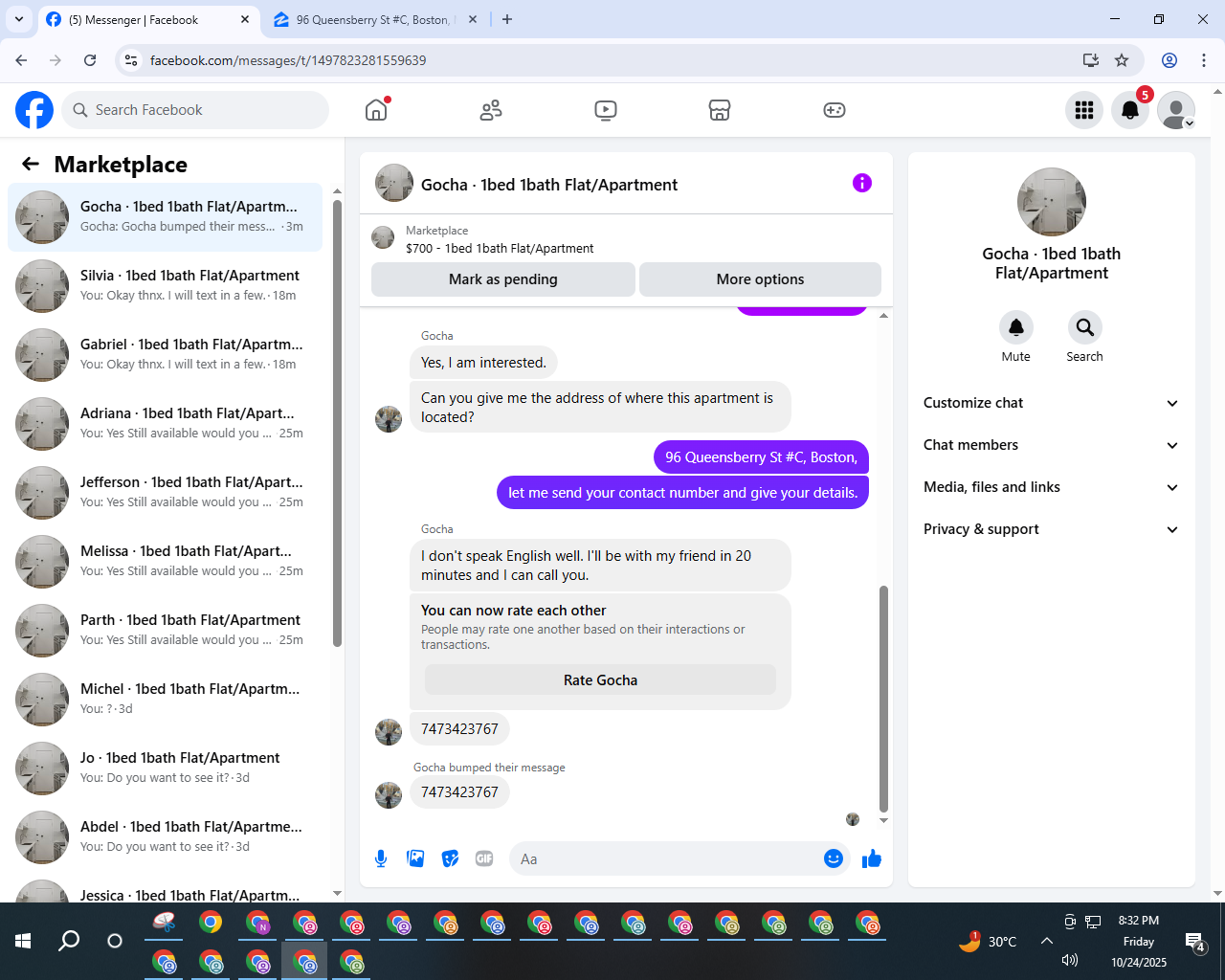Open the Parth conversation
The width and height of the screenshot is (1225, 980).
165,631
